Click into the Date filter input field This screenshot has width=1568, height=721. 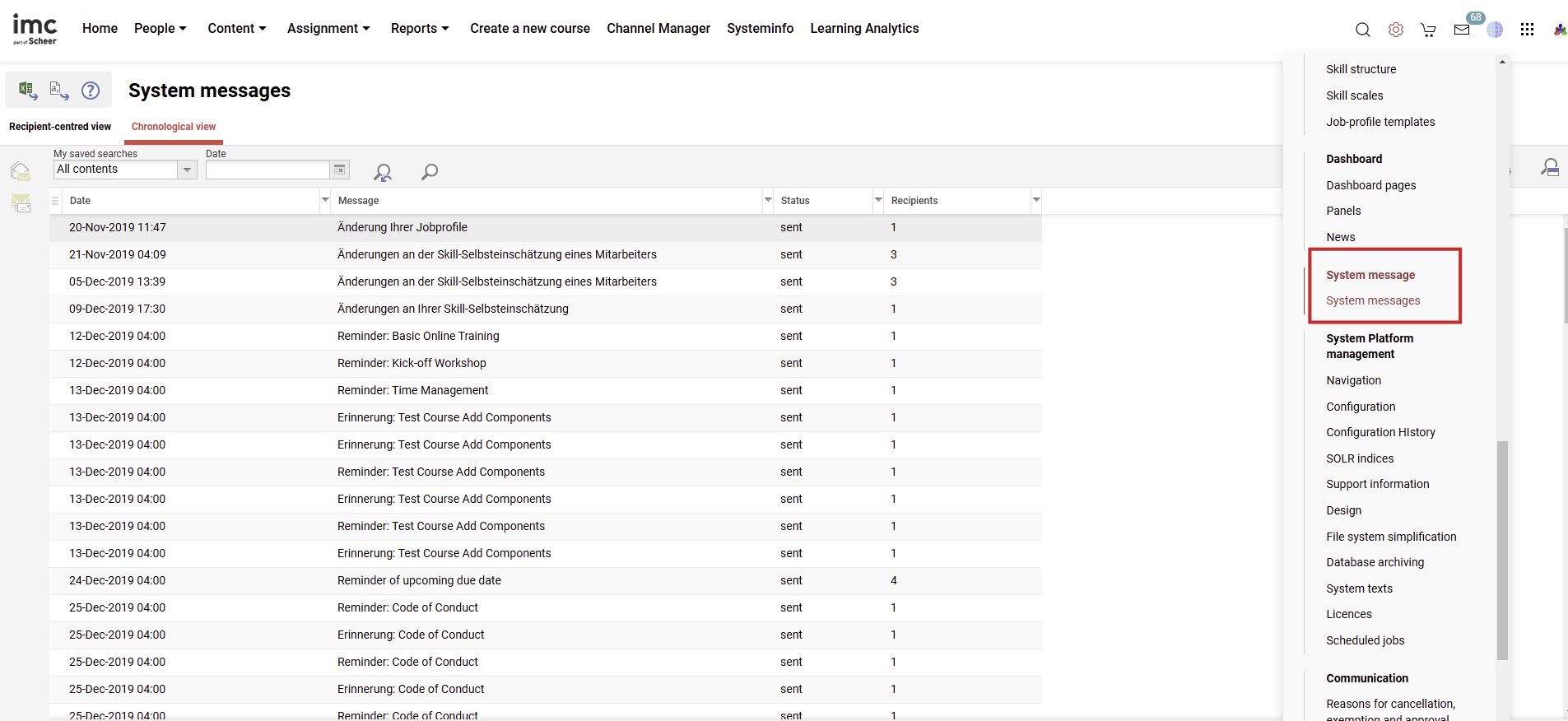tap(268, 170)
